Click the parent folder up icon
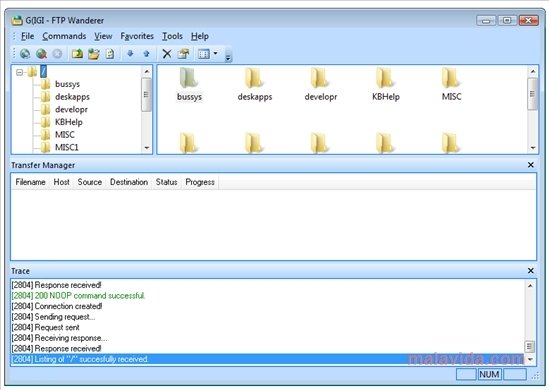The height and width of the screenshot is (390, 549). tap(77, 54)
